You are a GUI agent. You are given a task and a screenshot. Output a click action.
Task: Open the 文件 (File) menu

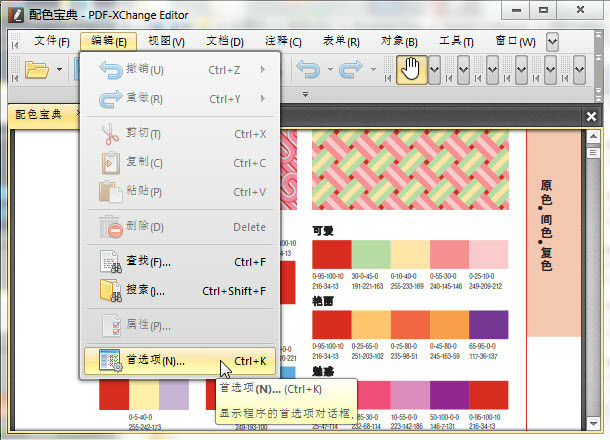(x=52, y=41)
